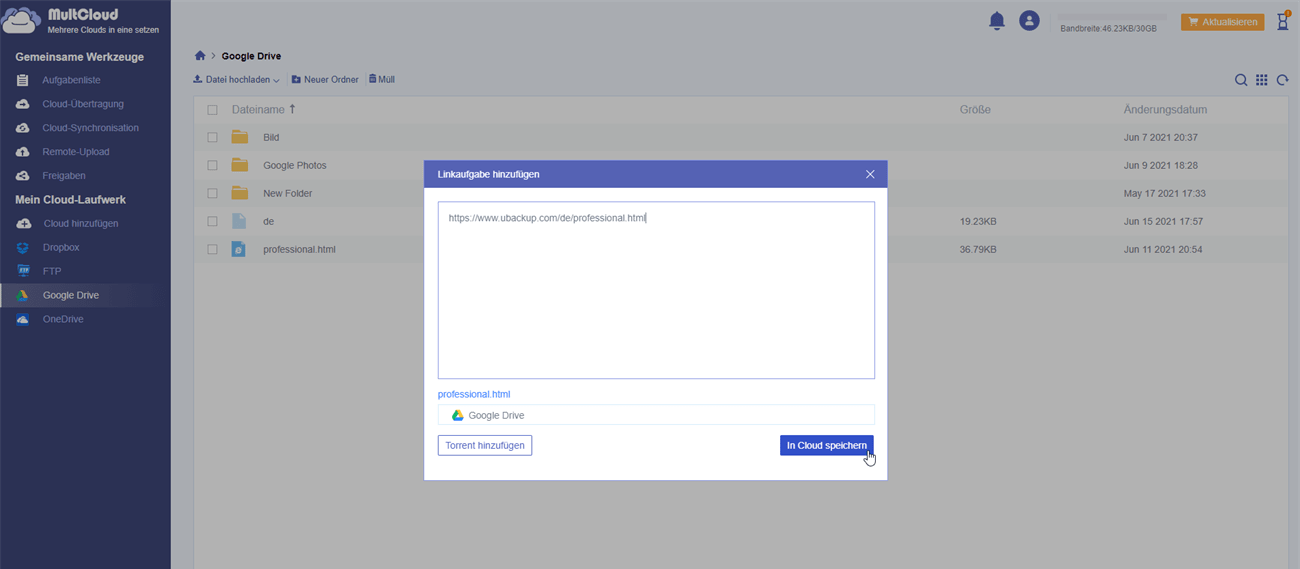Open Freigaben in the sidebar
This screenshot has width=1300, height=569.
click(64, 176)
